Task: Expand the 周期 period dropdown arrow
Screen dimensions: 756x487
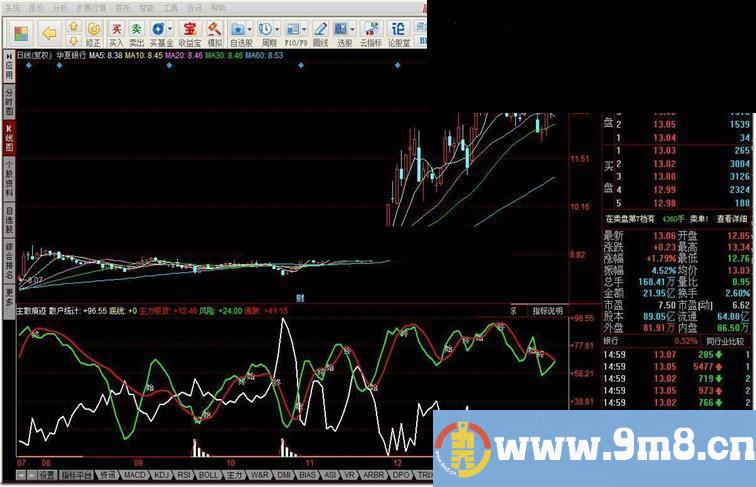Action: (x=278, y=29)
